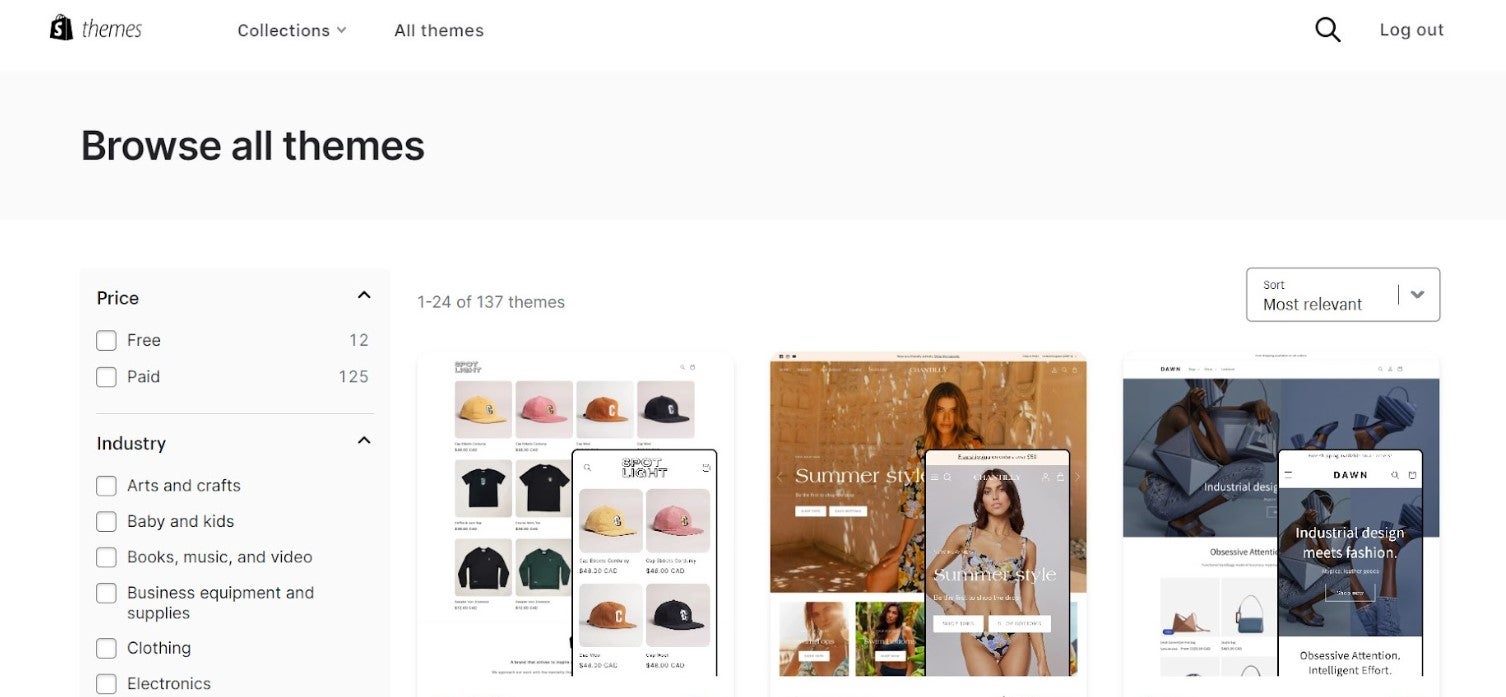
Task: Check the Electronics industry checkbox
Action: tap(106, 684)
